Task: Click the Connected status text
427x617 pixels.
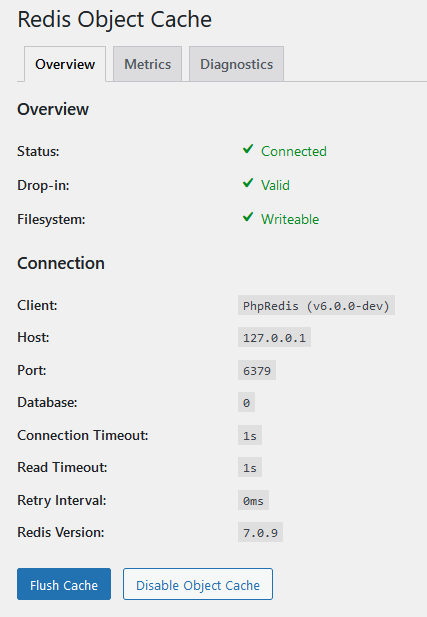Action: pyautogui.click(x=294, y=151)
